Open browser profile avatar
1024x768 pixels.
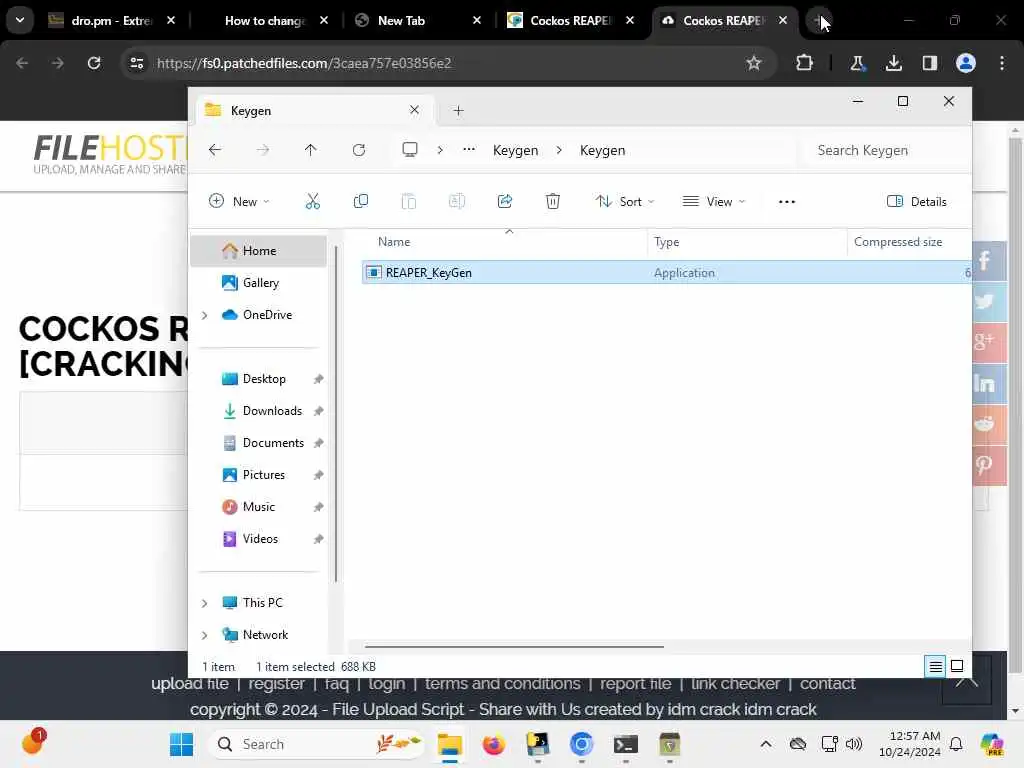point(966,63)
